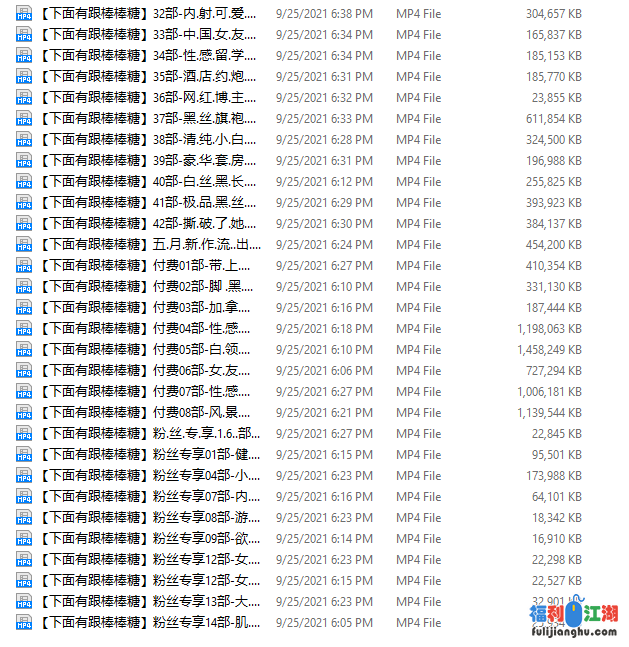This screenshot has width=629, height=647.
Task: Click the MP4 icon of the 付费05部 file
Action: pyautogui.click(x=24, y=349)
